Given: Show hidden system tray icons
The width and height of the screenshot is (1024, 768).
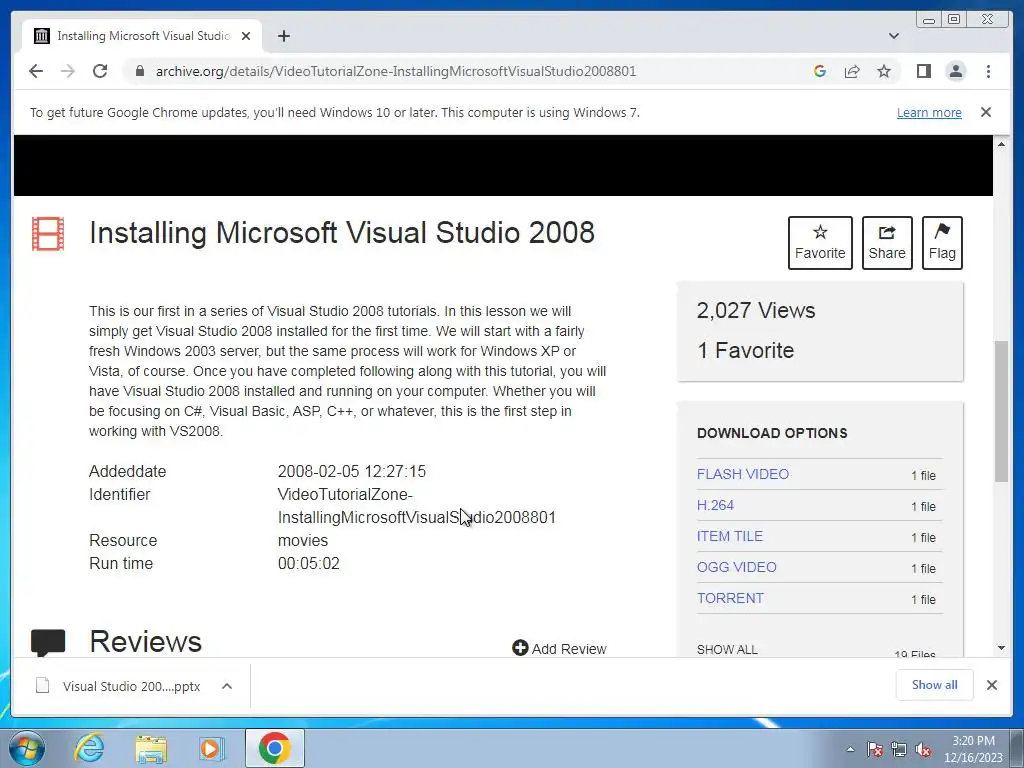Looking at the screenshot, I should pos(850,750).
